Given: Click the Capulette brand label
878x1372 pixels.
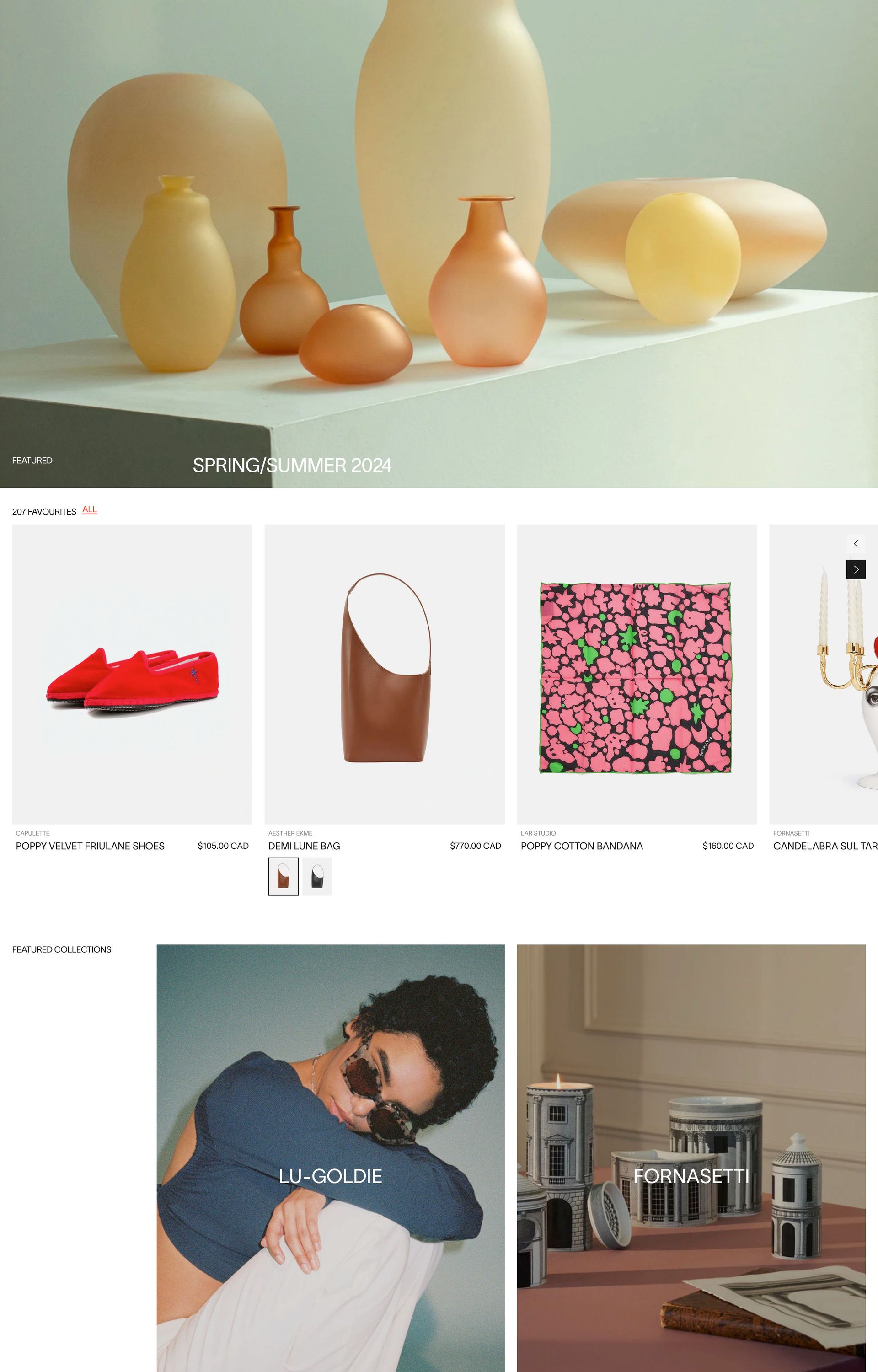Looking at the screenshot, I should [32, 833].
